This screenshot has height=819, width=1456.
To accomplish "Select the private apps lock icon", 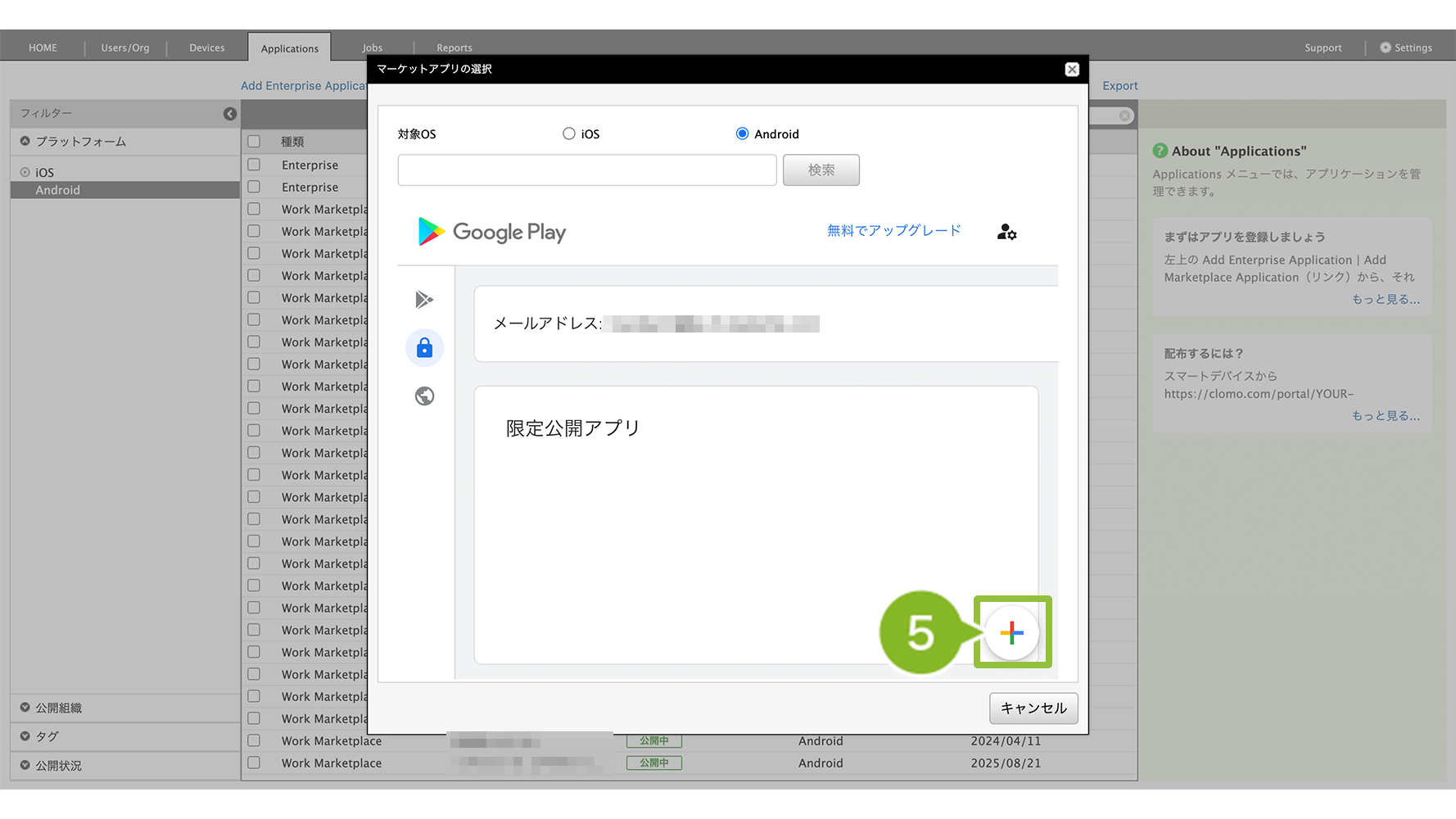I will (x=424, y=348).
